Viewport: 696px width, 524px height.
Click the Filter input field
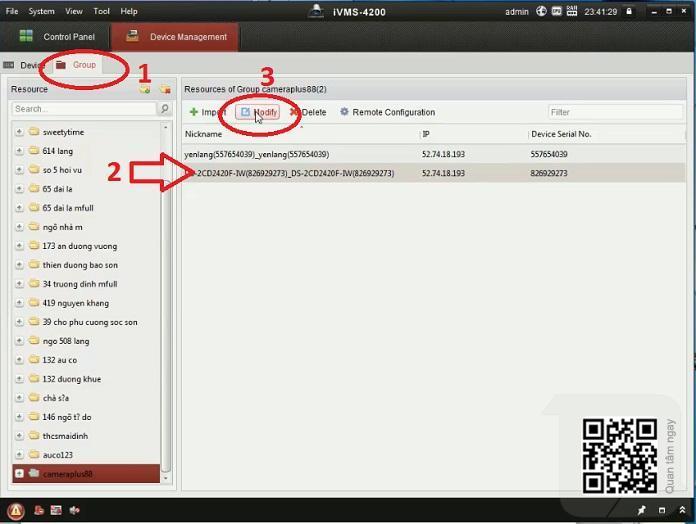click(x=614, y=112)
